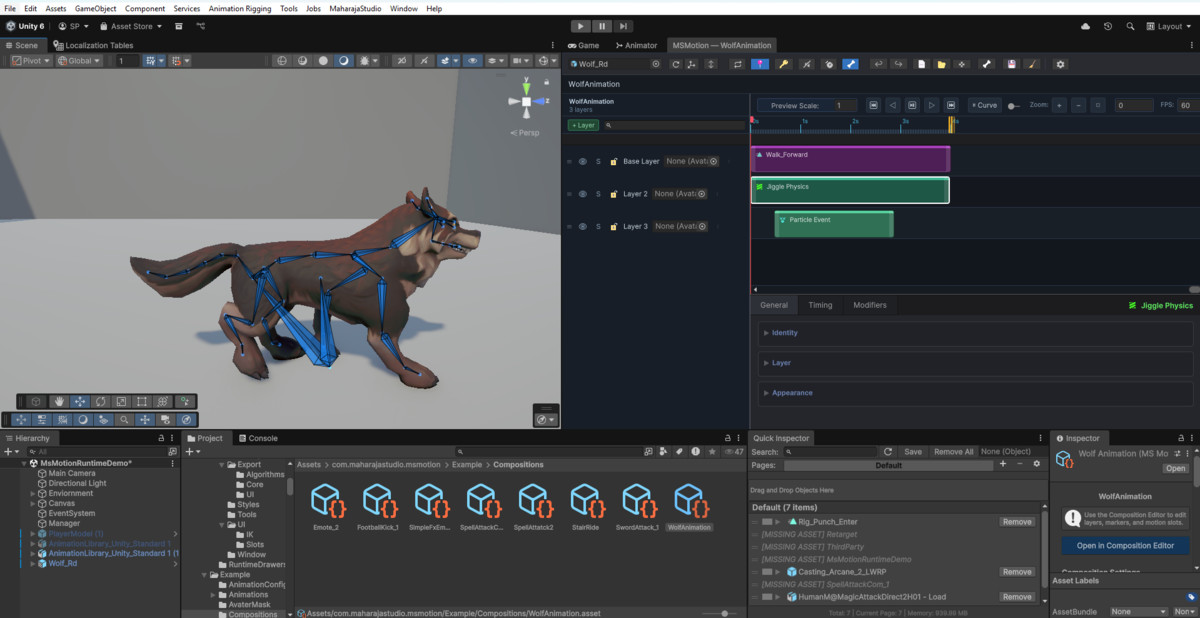Screen dimensions: 1200x618
Task: Click the pink pin icon in MSMotion toolbar
Action: tap(760, 64)
